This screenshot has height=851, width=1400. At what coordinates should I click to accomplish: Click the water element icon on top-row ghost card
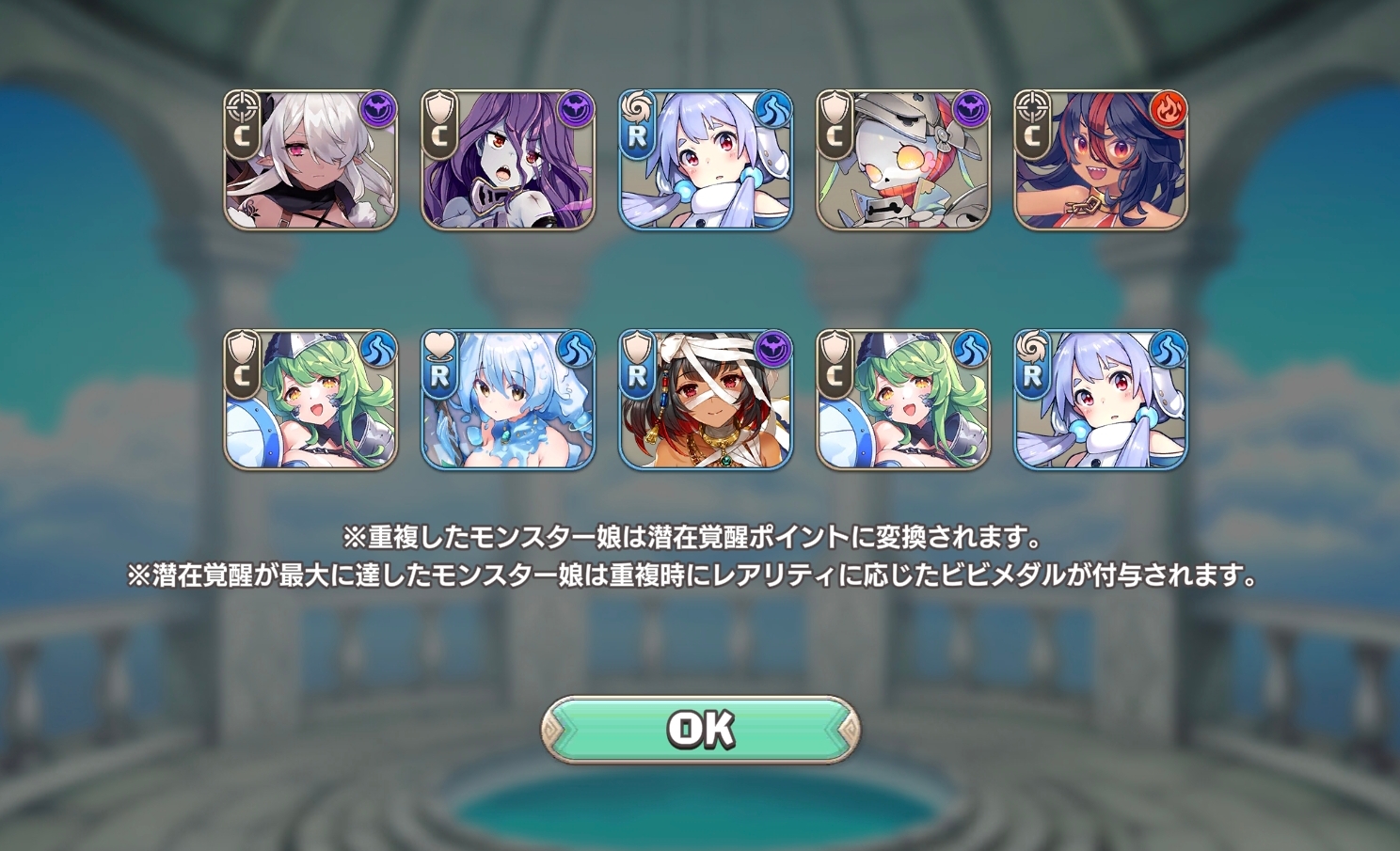772,110
